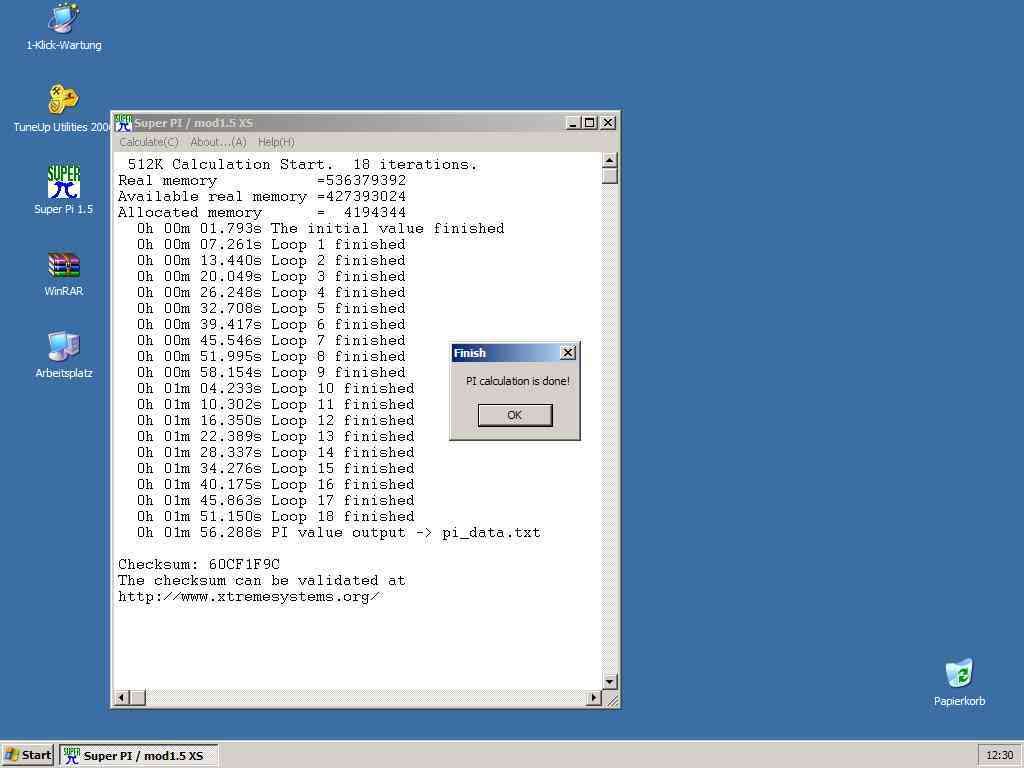Click the taskbar clock showing 12:30

[999, 756]
